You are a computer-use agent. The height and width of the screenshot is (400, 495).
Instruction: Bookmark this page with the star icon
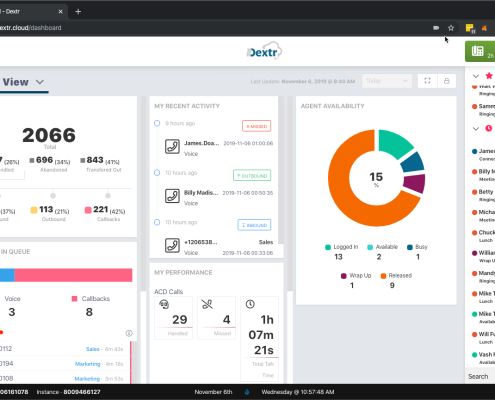click(451, 28)
